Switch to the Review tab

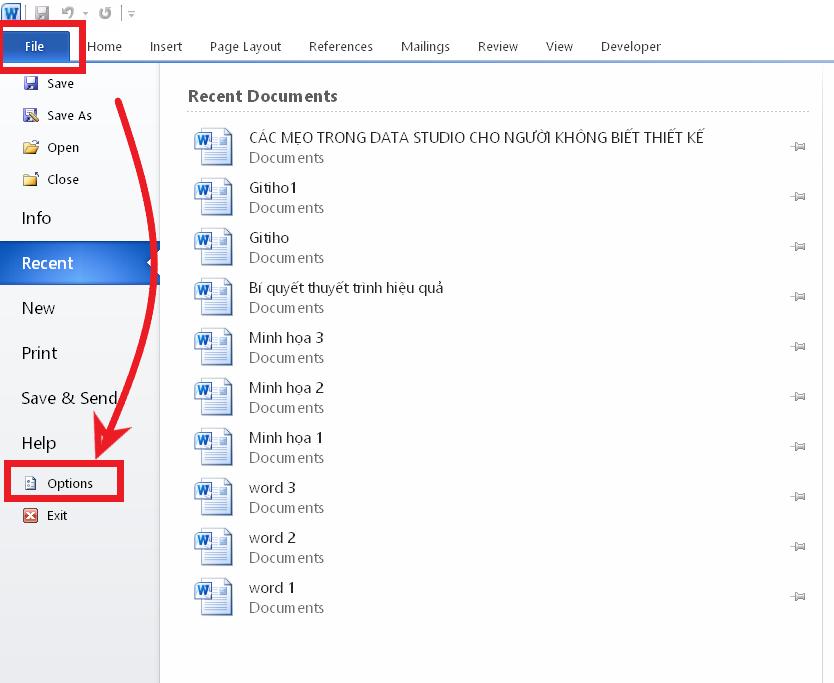497,47
